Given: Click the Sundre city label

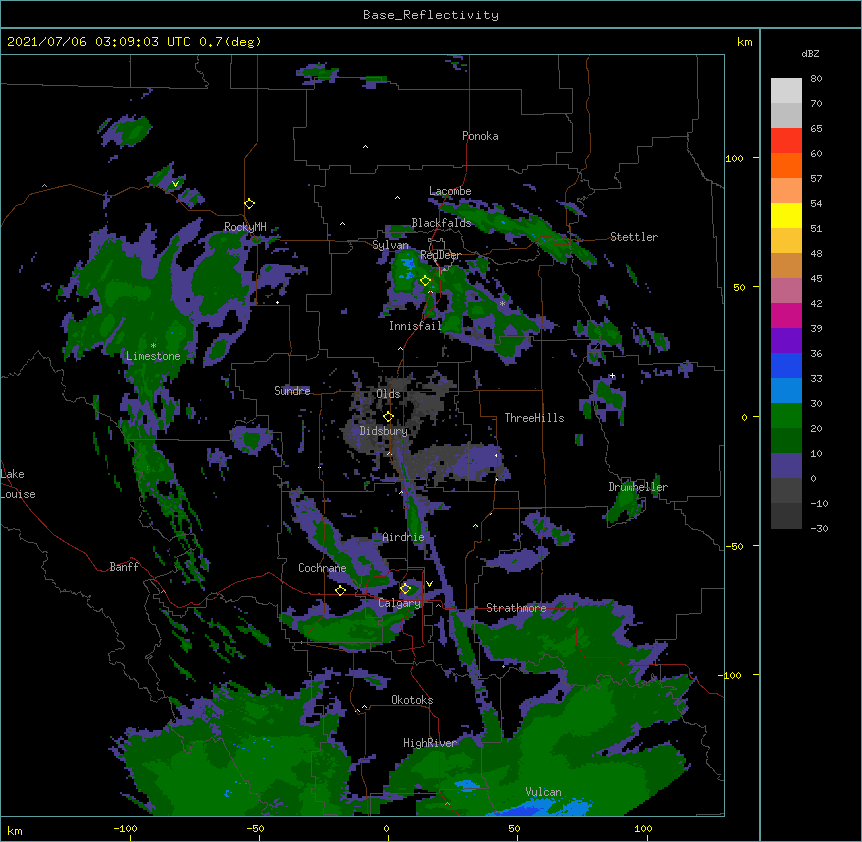Looking at the screenshot, I should pos(292,391).
